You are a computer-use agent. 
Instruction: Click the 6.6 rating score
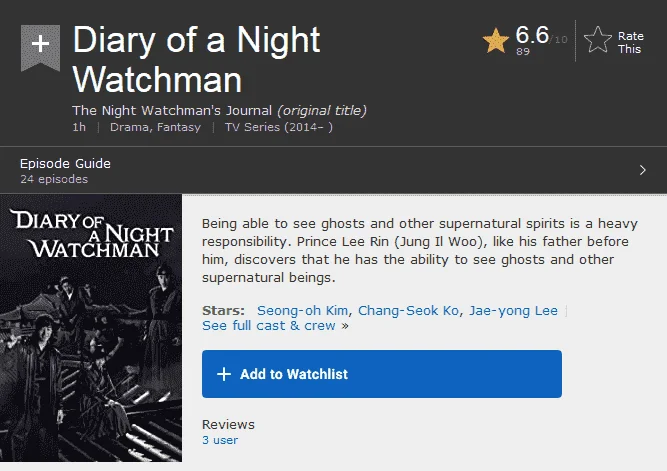pos(532,34)
